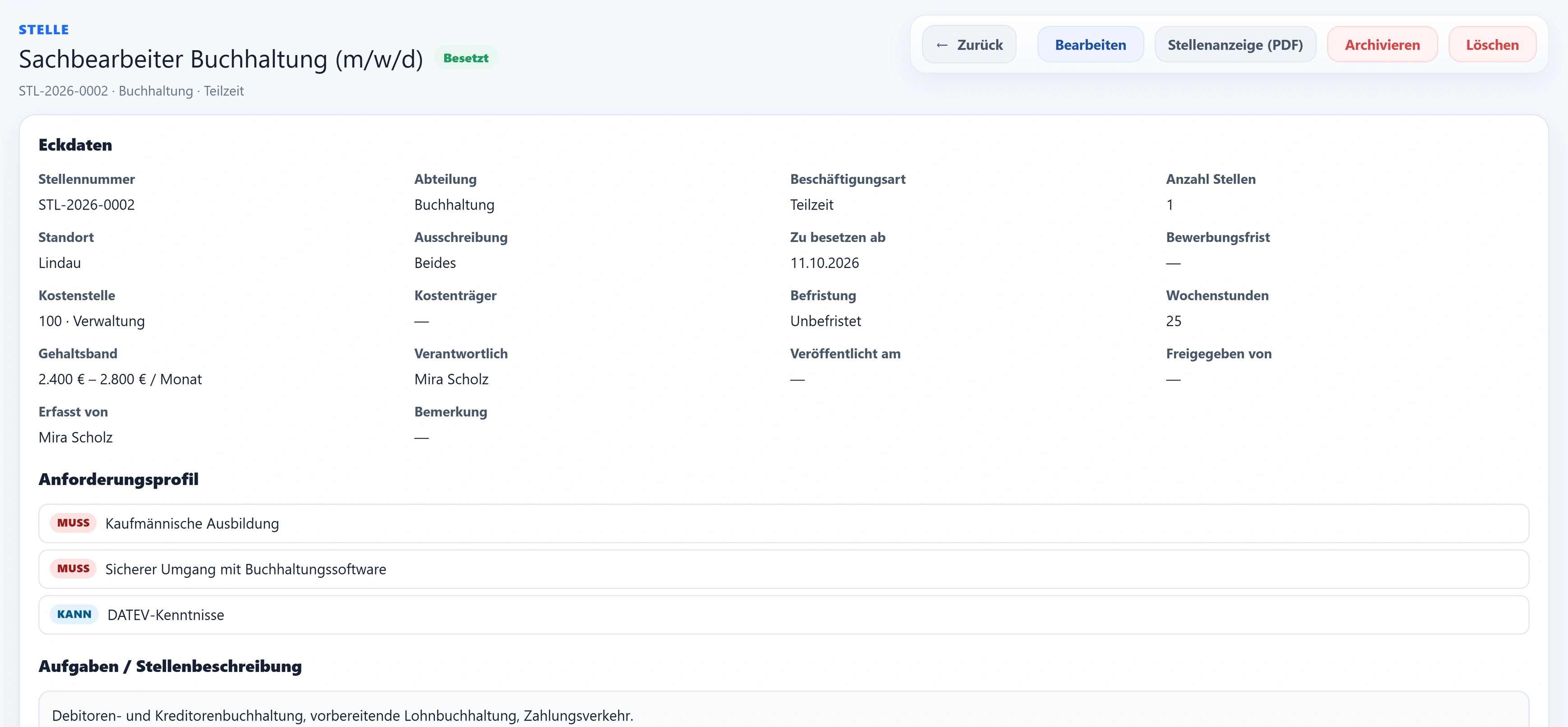
Task: Select the Gehaltsband value 2.400 € – 2.800 € / Monat
Action: pos(120,379)
